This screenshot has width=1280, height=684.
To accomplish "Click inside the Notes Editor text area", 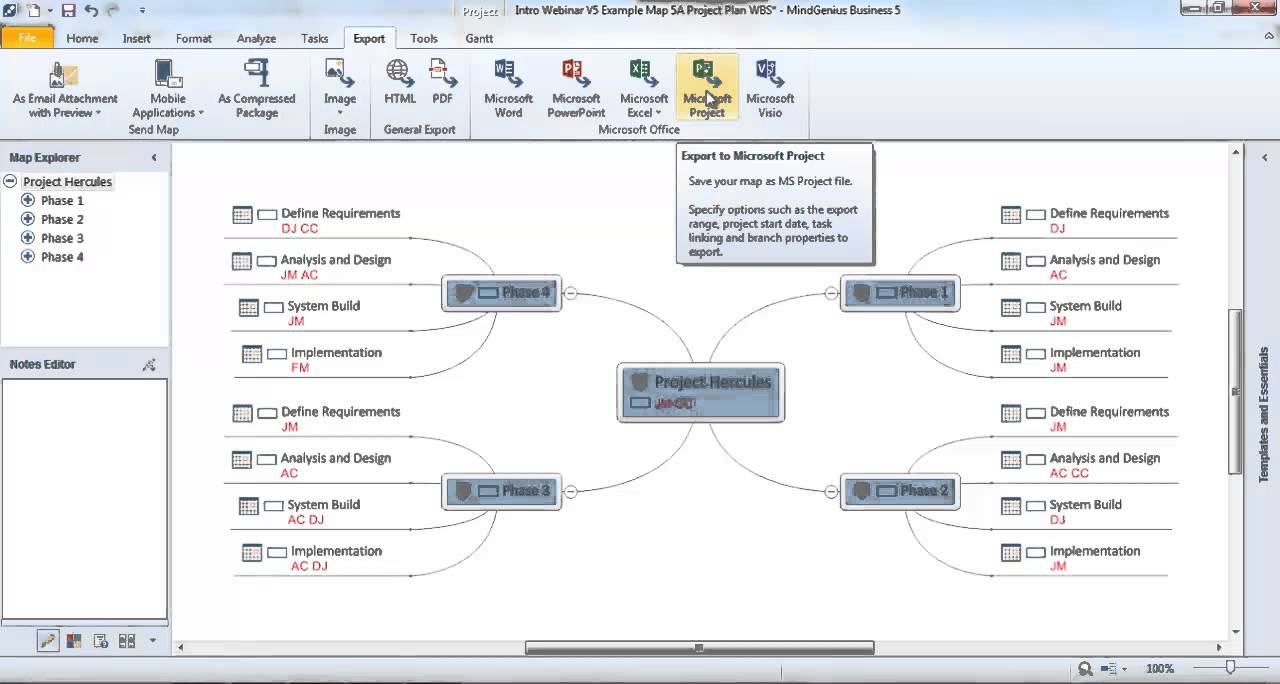I will coord(84,498).
